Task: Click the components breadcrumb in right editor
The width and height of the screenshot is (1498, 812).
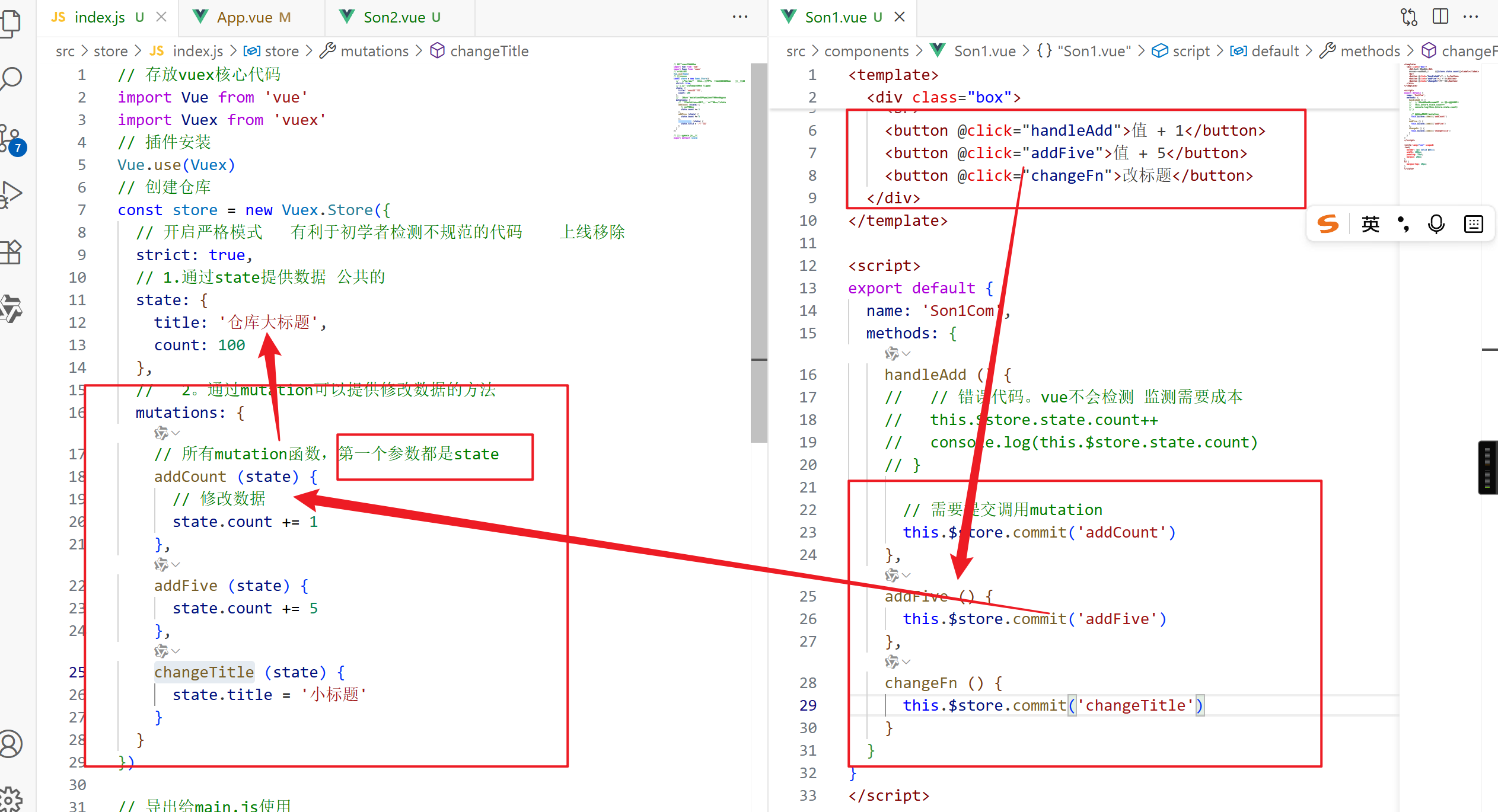Action: click(866, 51)
